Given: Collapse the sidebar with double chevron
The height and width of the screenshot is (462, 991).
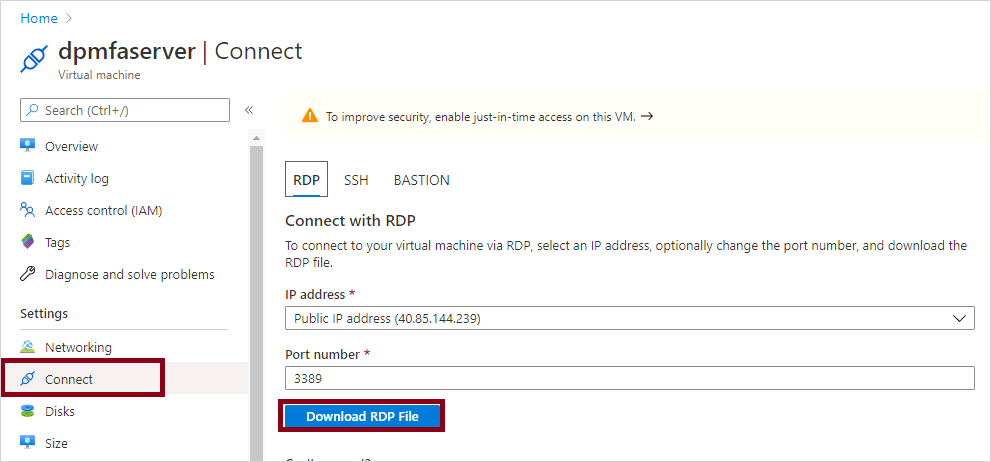Looking at the screenshot, I should coord(249,110).
